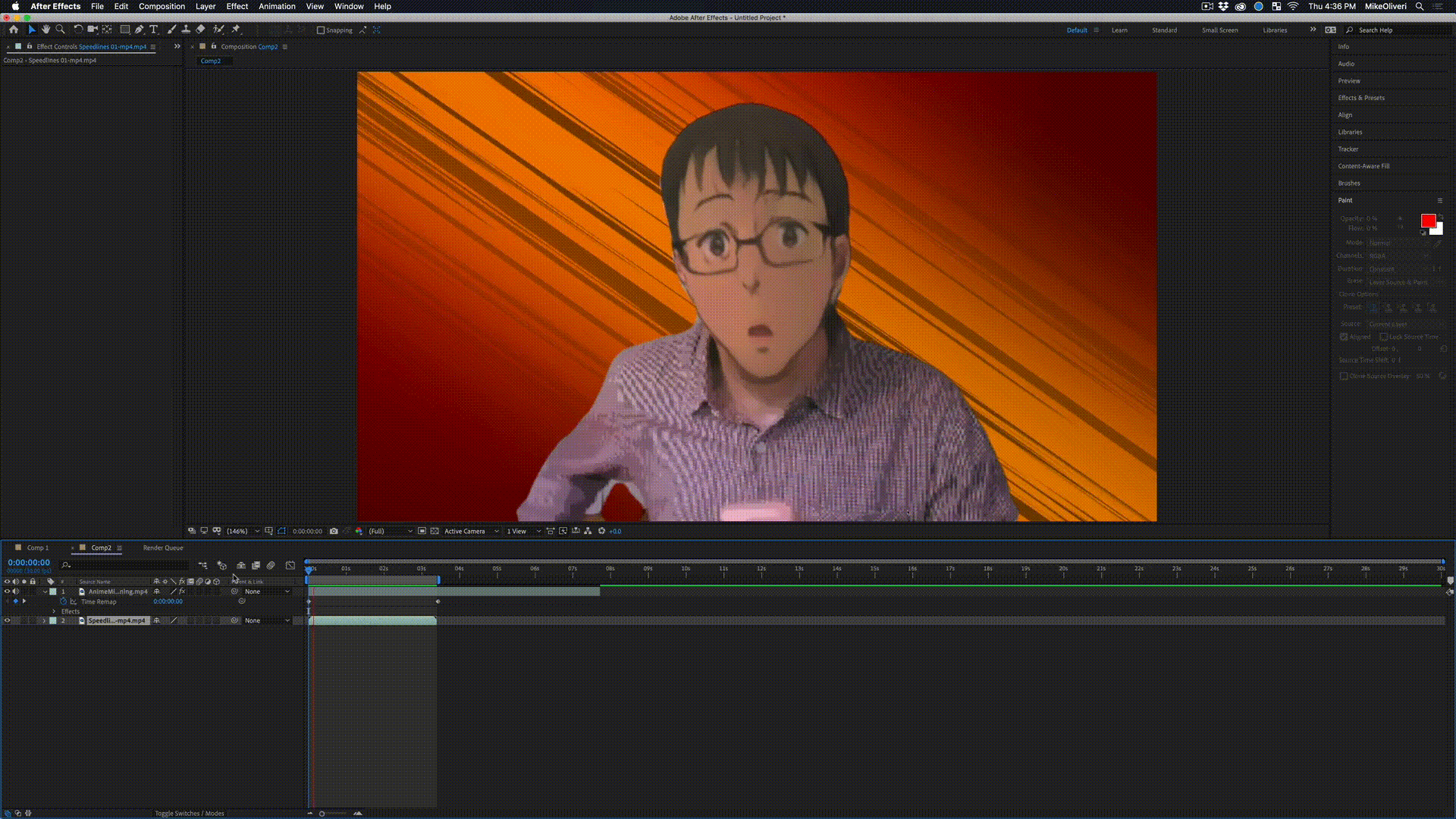Switch to the Comp 1 timeline tab
Screen dimensions: 1456x819
[37, 548]
